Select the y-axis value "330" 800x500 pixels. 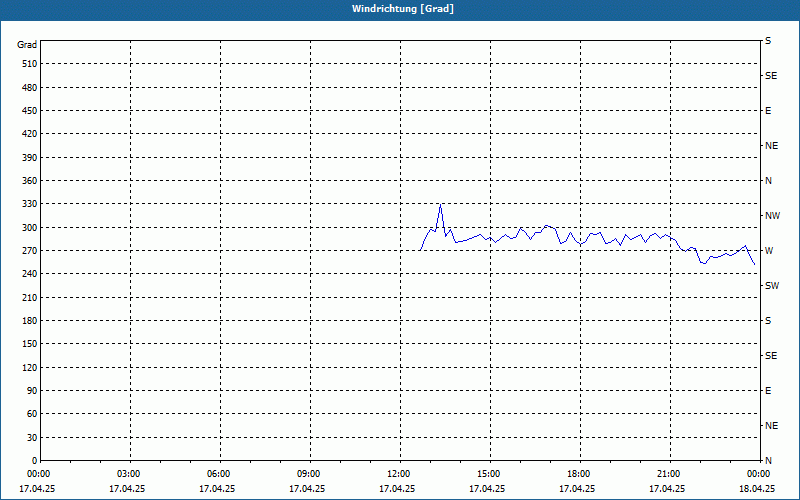tap(30, 204)
